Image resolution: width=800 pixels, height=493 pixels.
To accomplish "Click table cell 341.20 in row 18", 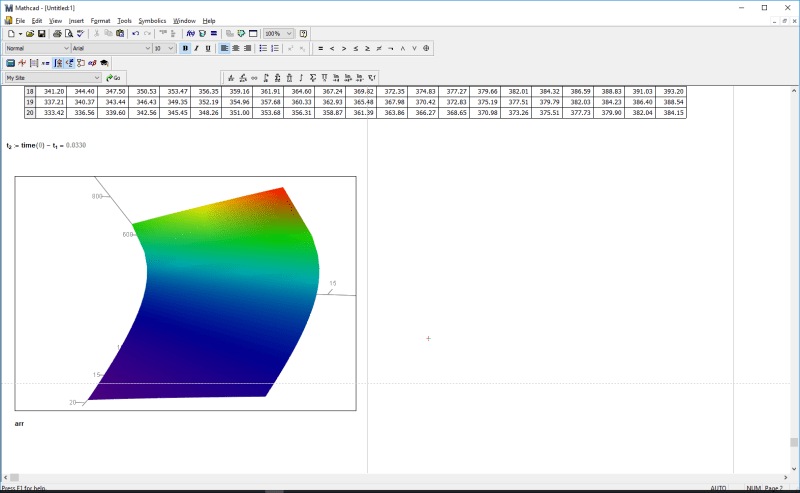I will pos(52,92).
